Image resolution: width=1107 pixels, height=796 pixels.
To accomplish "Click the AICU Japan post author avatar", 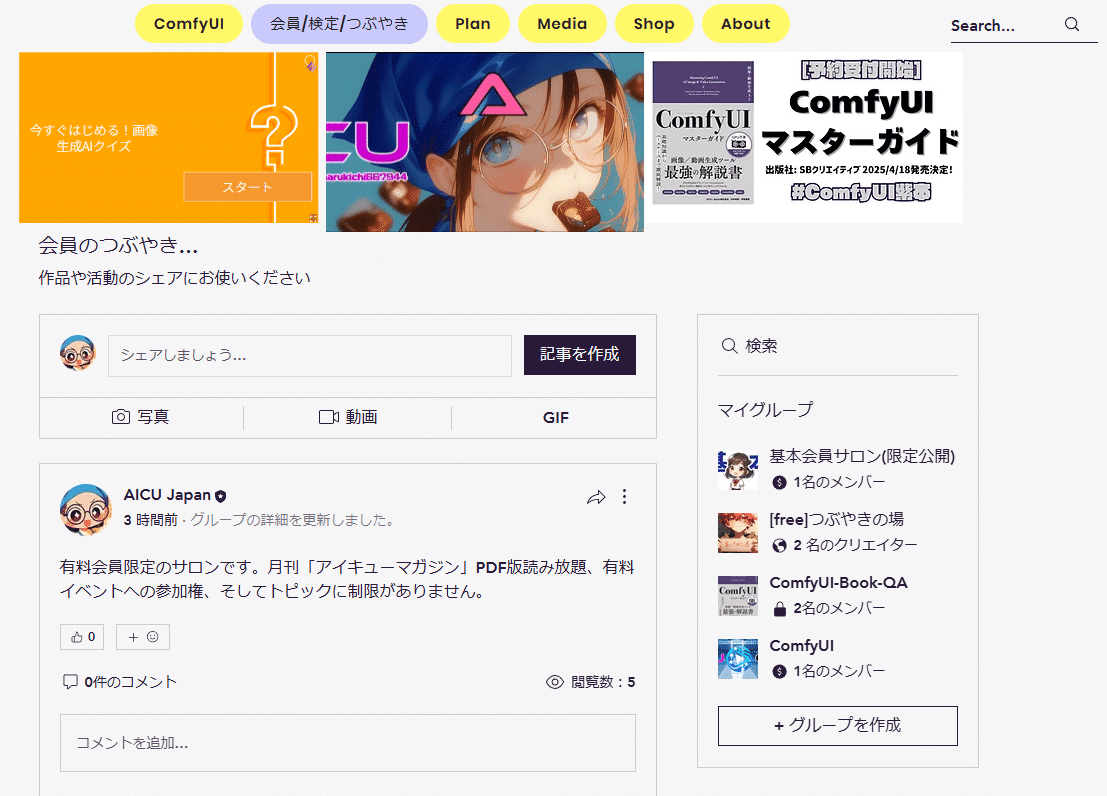I will 85,509.
